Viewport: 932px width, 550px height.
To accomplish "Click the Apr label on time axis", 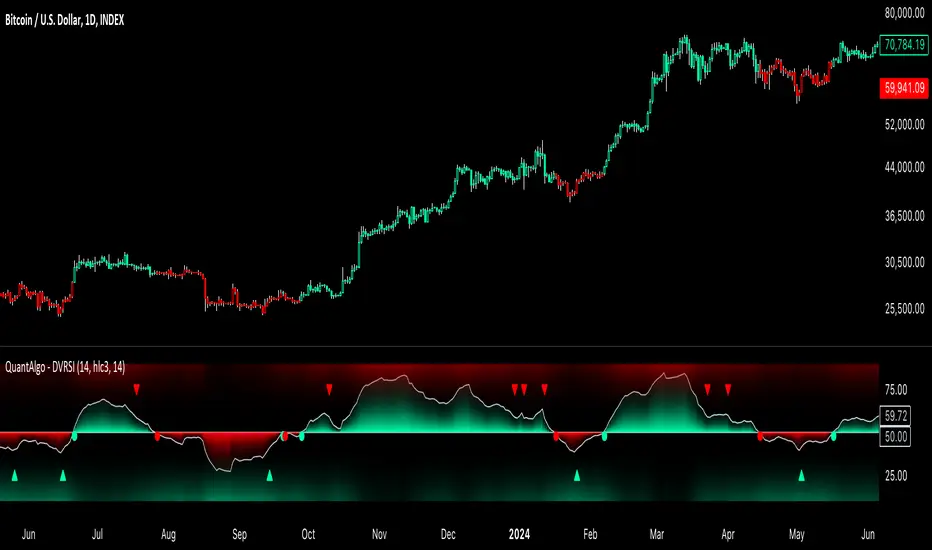I will [x=728, y=534].
